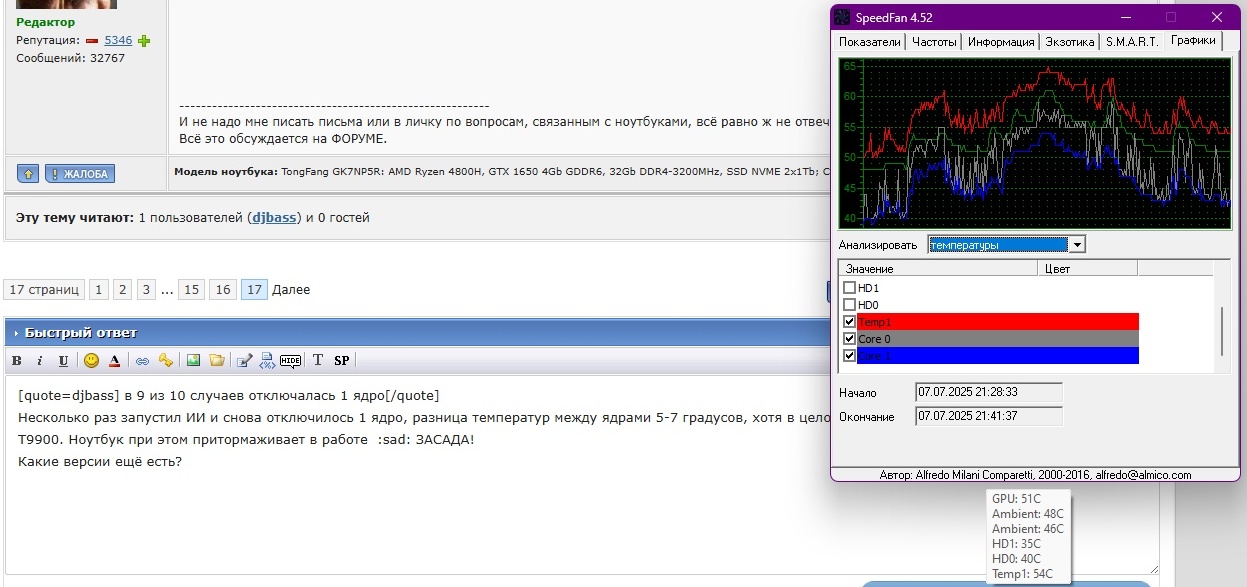Apply italic formatting in quick reply editor
The image size is (1247, 587).
(x=40, y=360)
